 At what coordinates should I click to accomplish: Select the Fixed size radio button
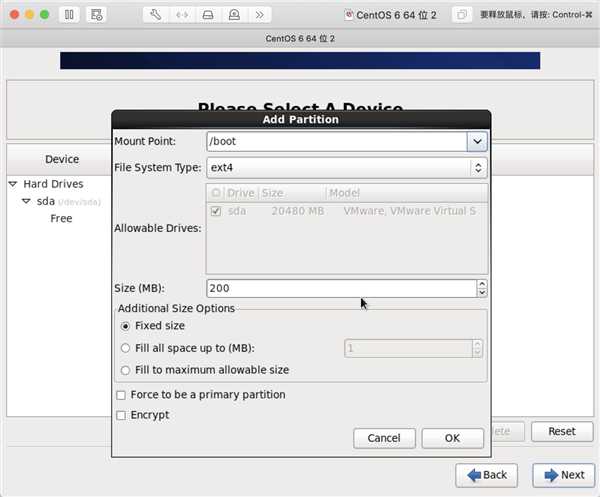(126, 326)
